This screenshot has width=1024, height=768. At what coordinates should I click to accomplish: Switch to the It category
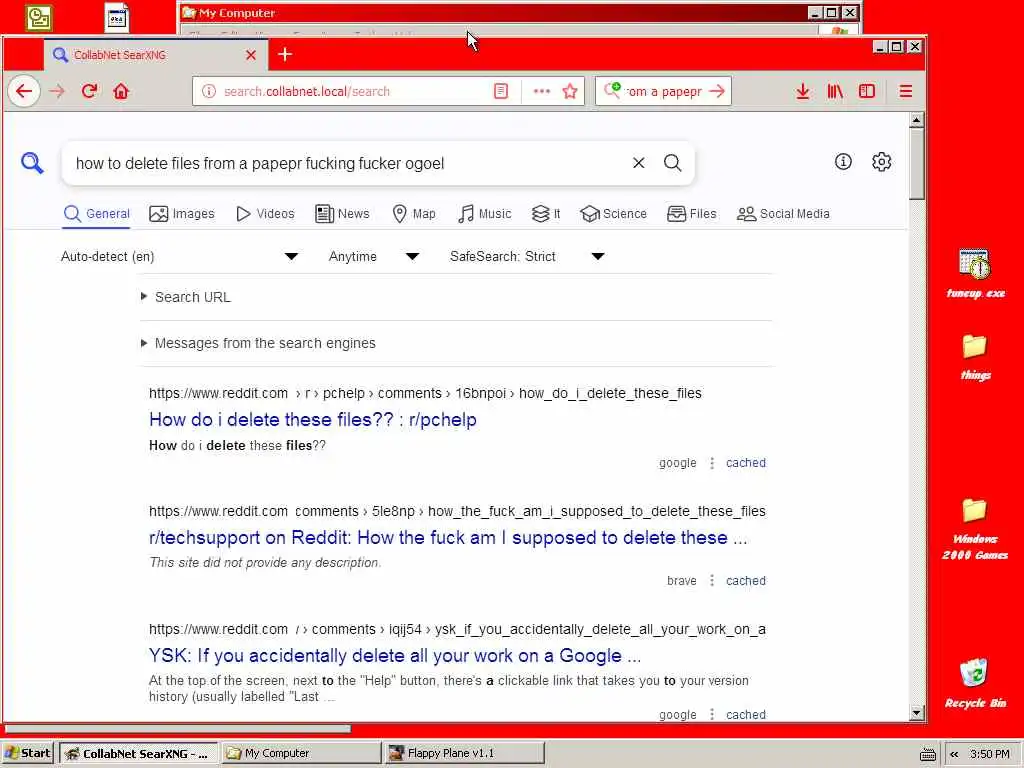tap(546, 214)
